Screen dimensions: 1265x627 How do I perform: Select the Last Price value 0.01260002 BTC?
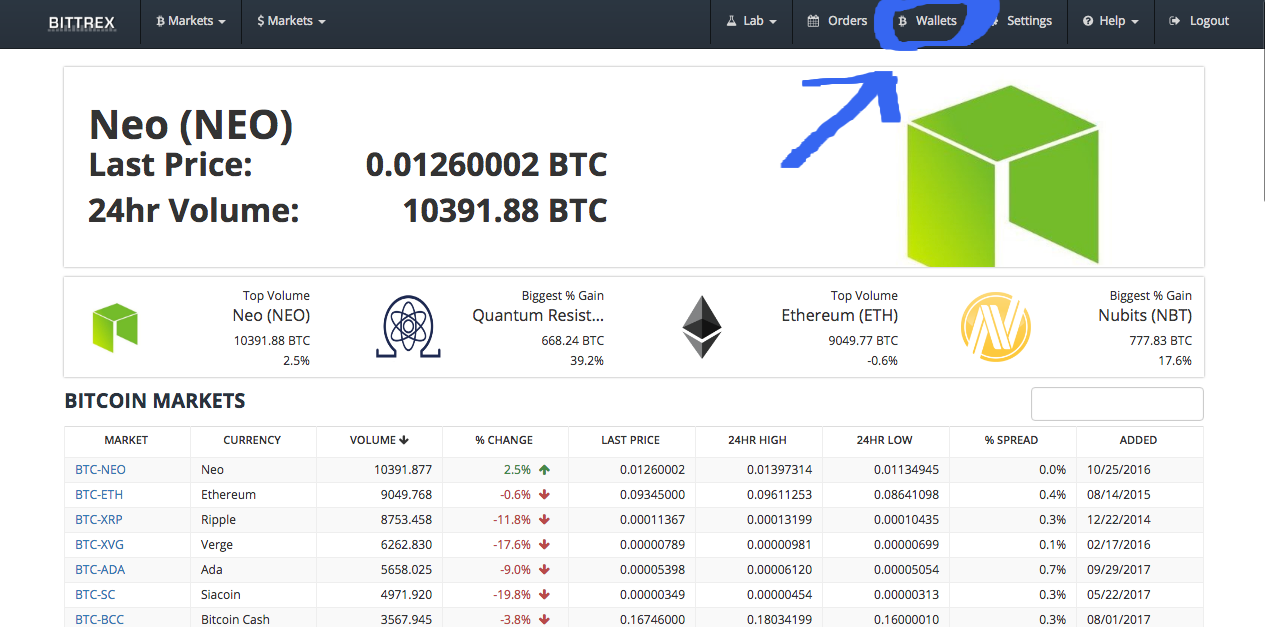point(486,164)
